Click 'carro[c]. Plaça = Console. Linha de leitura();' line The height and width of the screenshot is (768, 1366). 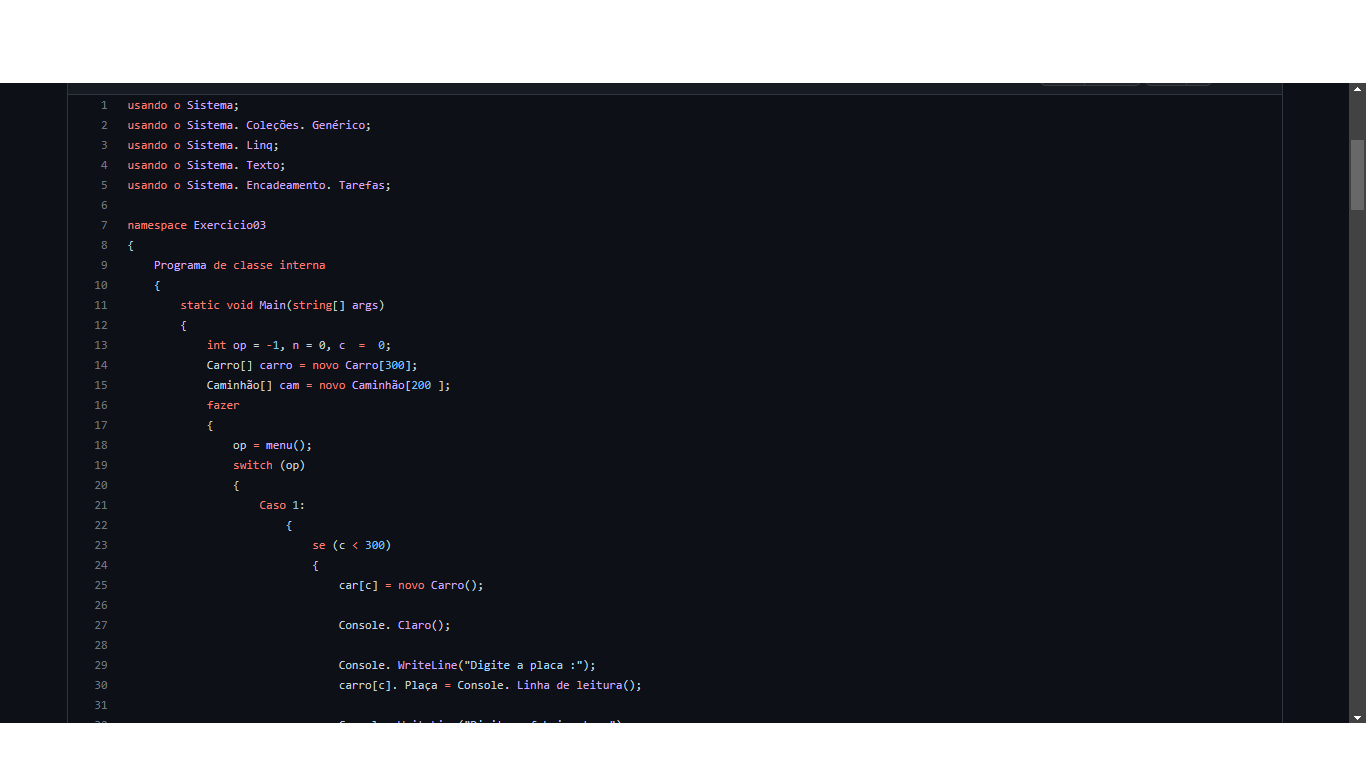tap(490, 685)
